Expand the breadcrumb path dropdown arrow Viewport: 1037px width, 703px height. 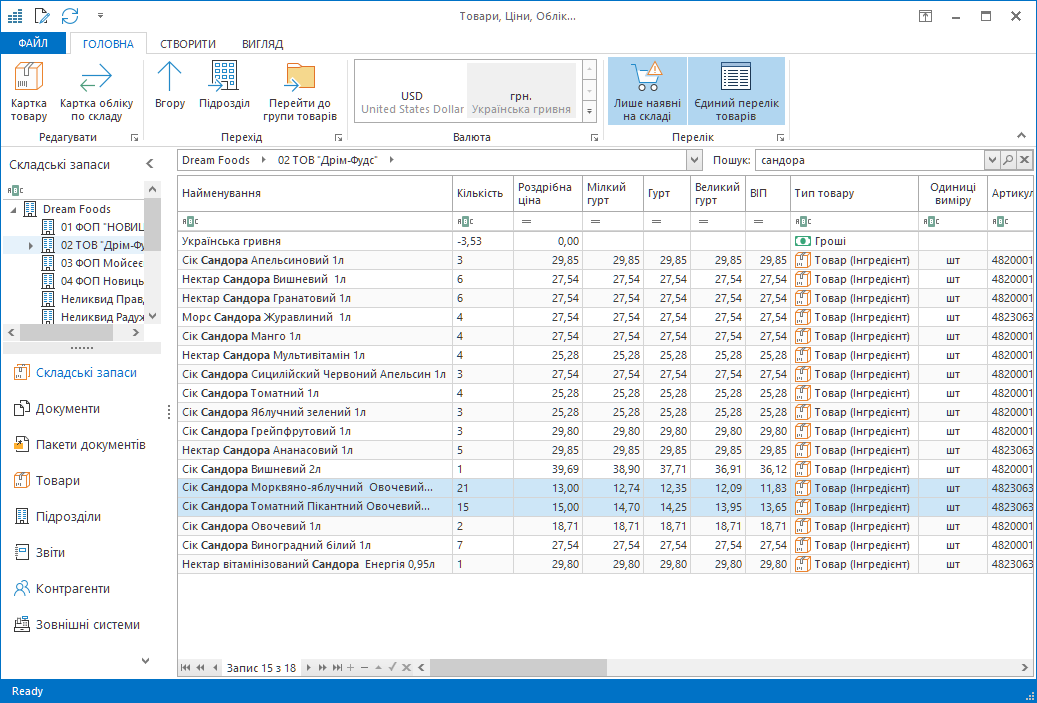point(694,160)
